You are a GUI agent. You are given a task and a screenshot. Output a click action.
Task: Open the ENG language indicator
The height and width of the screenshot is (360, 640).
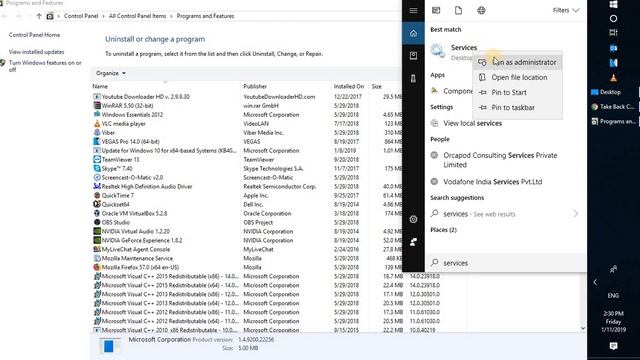pos(613,295)
